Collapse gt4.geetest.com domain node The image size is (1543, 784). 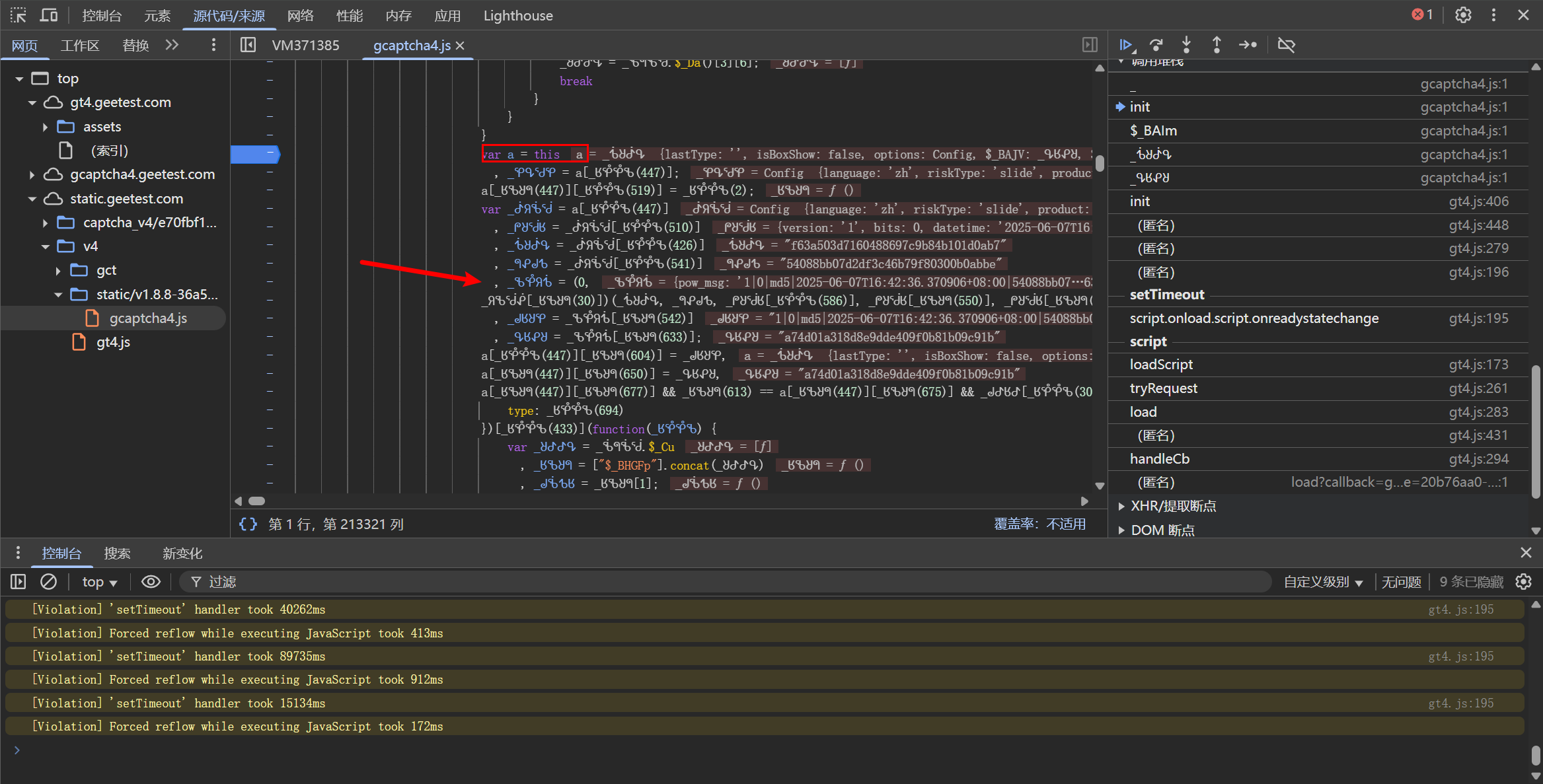pyautogui.click(x=32, y=102)
